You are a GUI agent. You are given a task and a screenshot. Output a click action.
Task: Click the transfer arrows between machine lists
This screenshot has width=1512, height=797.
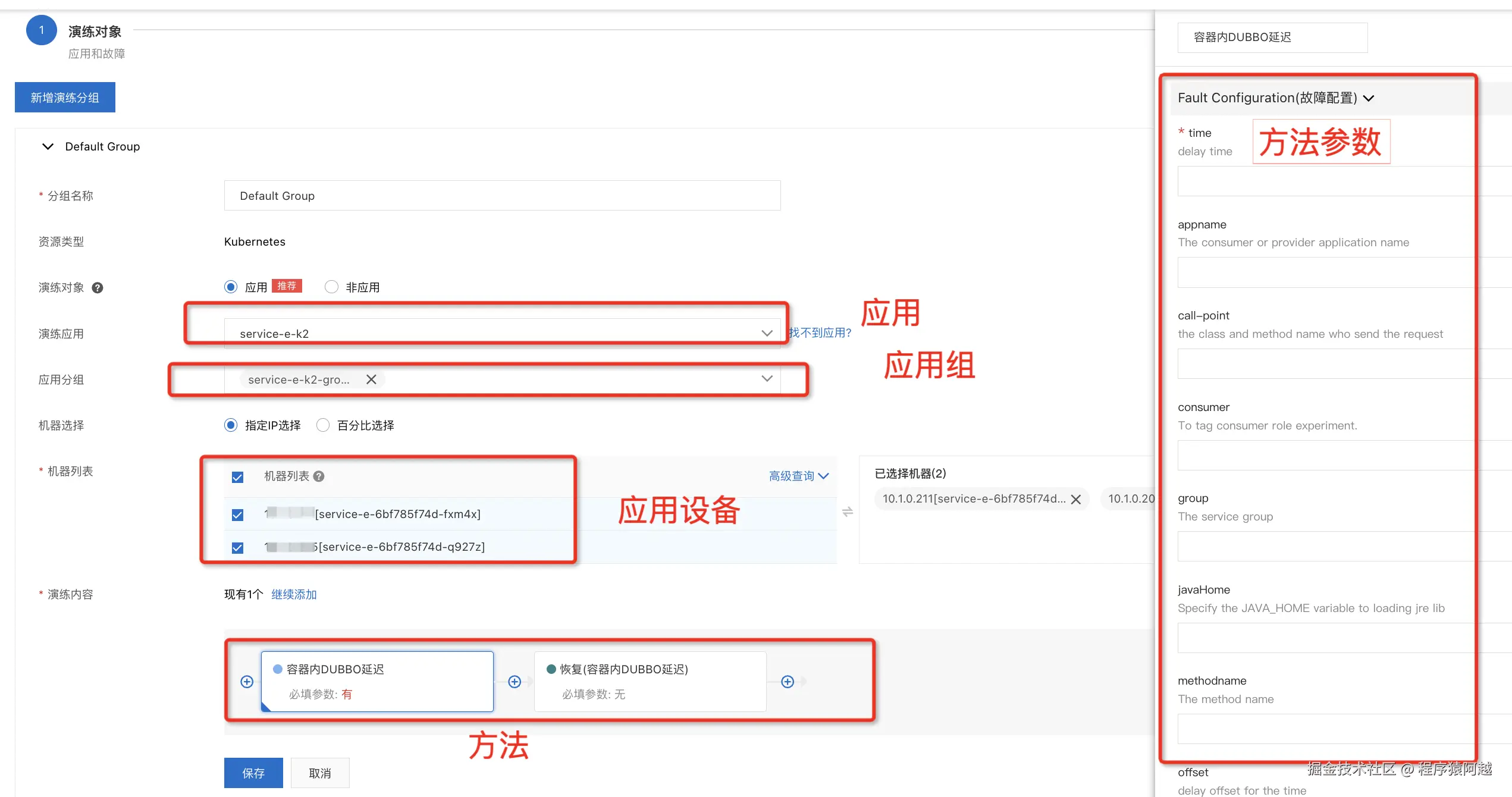(848, 512)
